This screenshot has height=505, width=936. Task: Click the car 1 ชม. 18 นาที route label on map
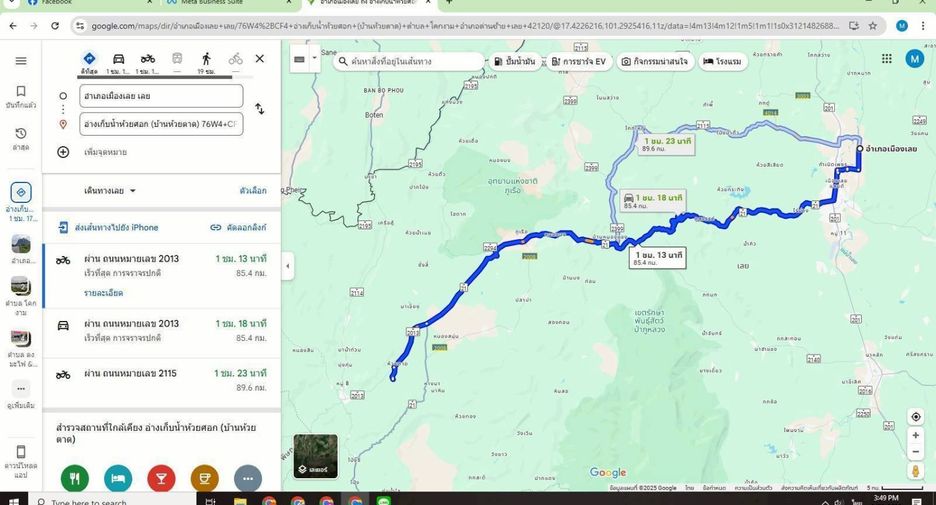tap(653, 201)
